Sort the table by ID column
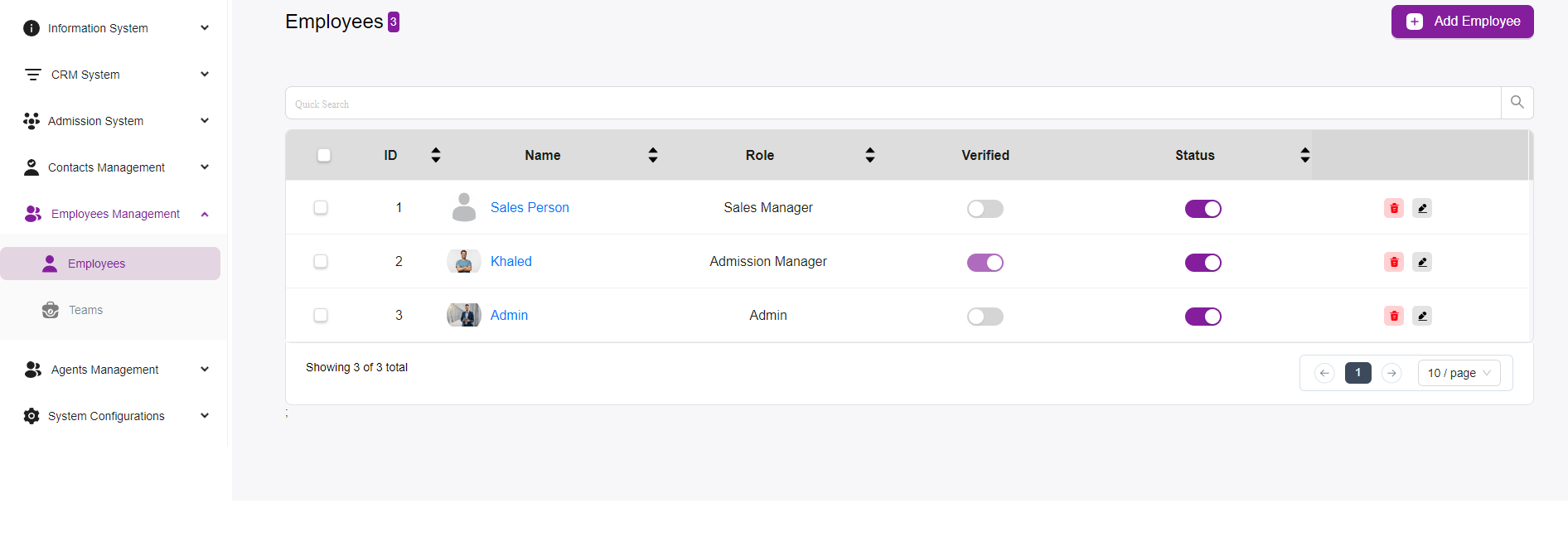Screen dimensions: 1568x537 coord(436,155)
